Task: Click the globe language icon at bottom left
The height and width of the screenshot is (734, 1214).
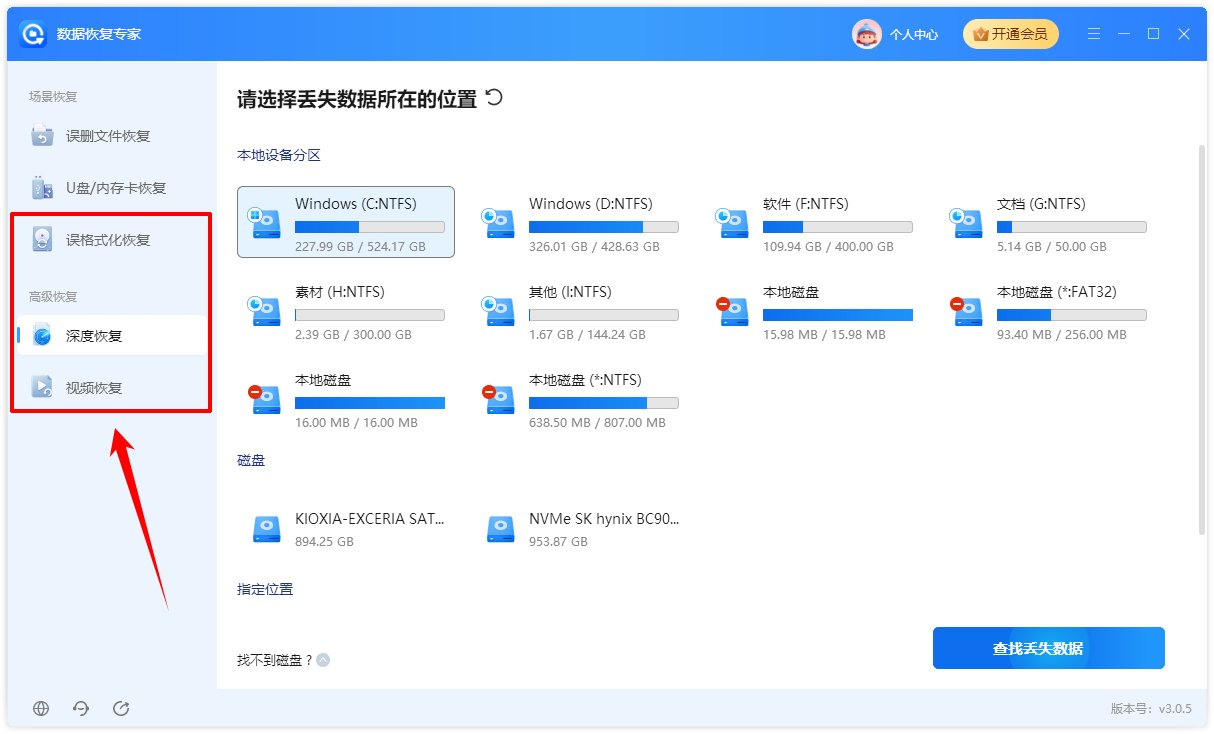Action: point(41,709)
